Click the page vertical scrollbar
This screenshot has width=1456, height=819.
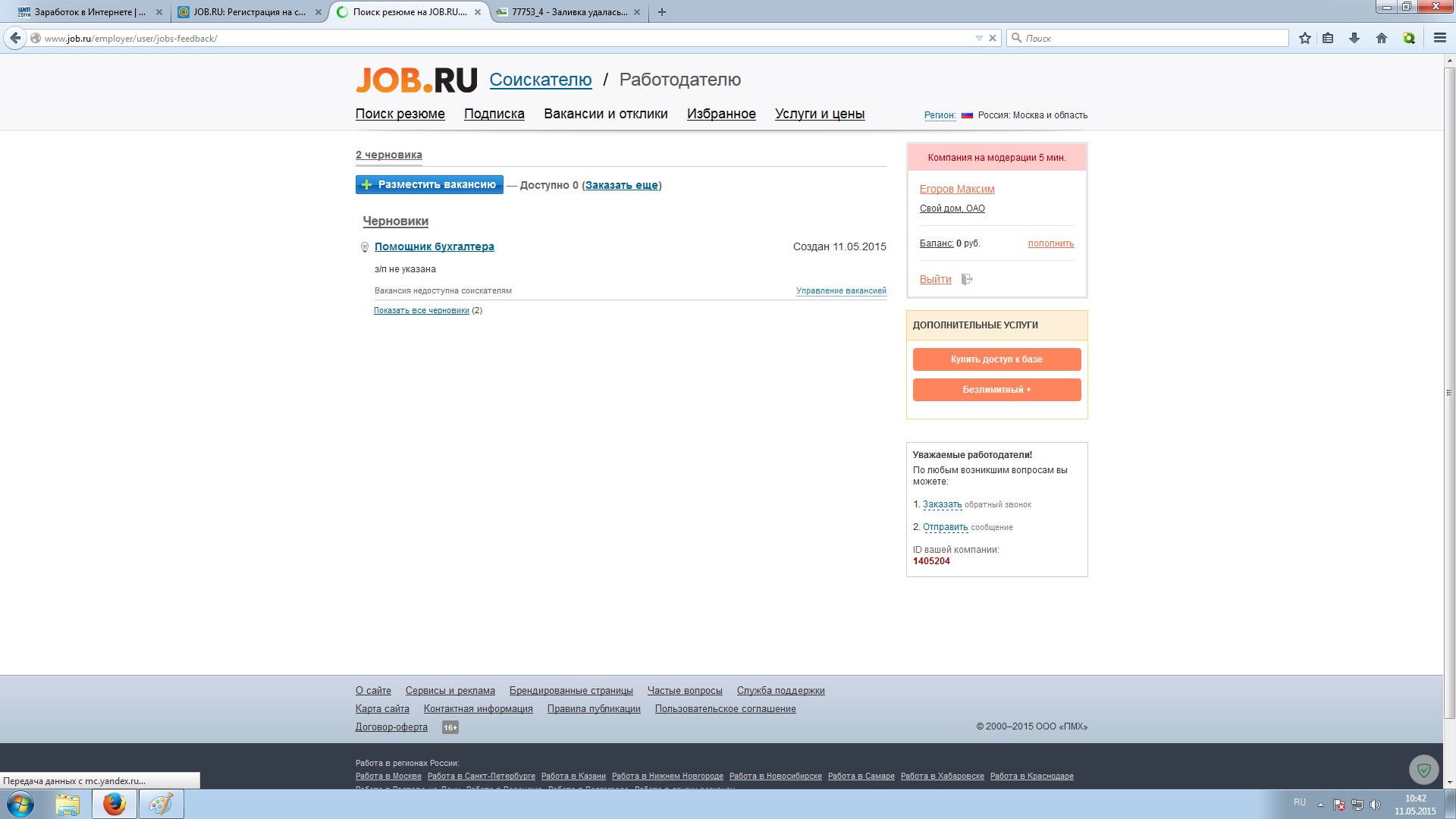pyautogui.click(x=1449, y=393)
